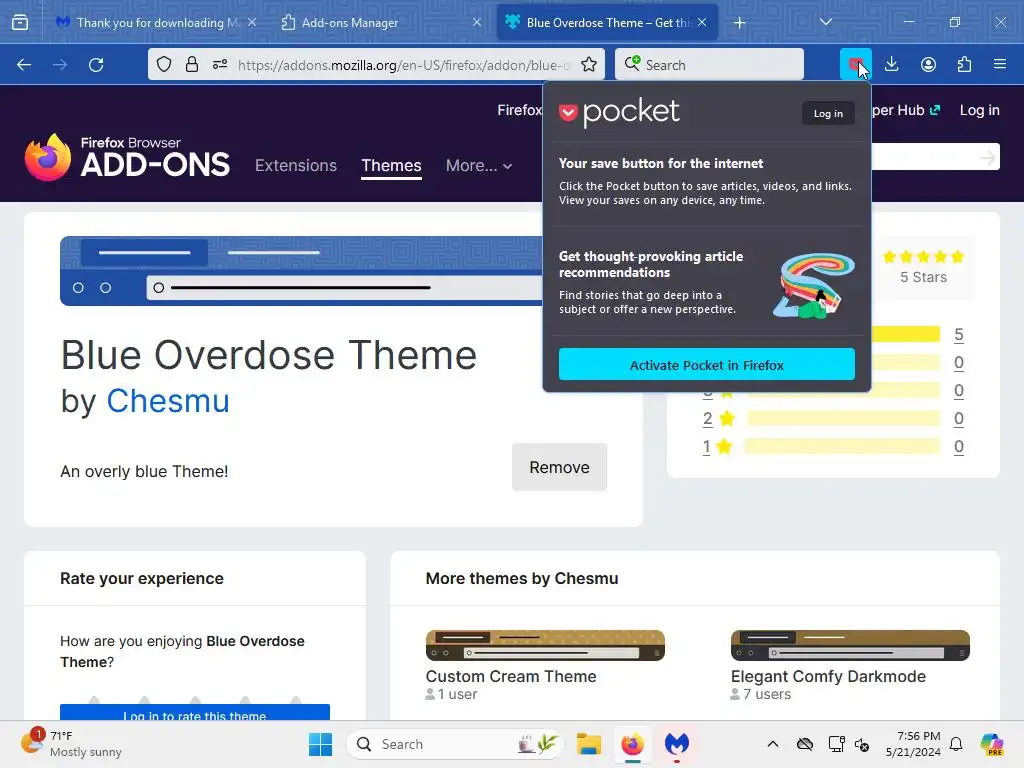Open the Themes section

tap(391, 166)
